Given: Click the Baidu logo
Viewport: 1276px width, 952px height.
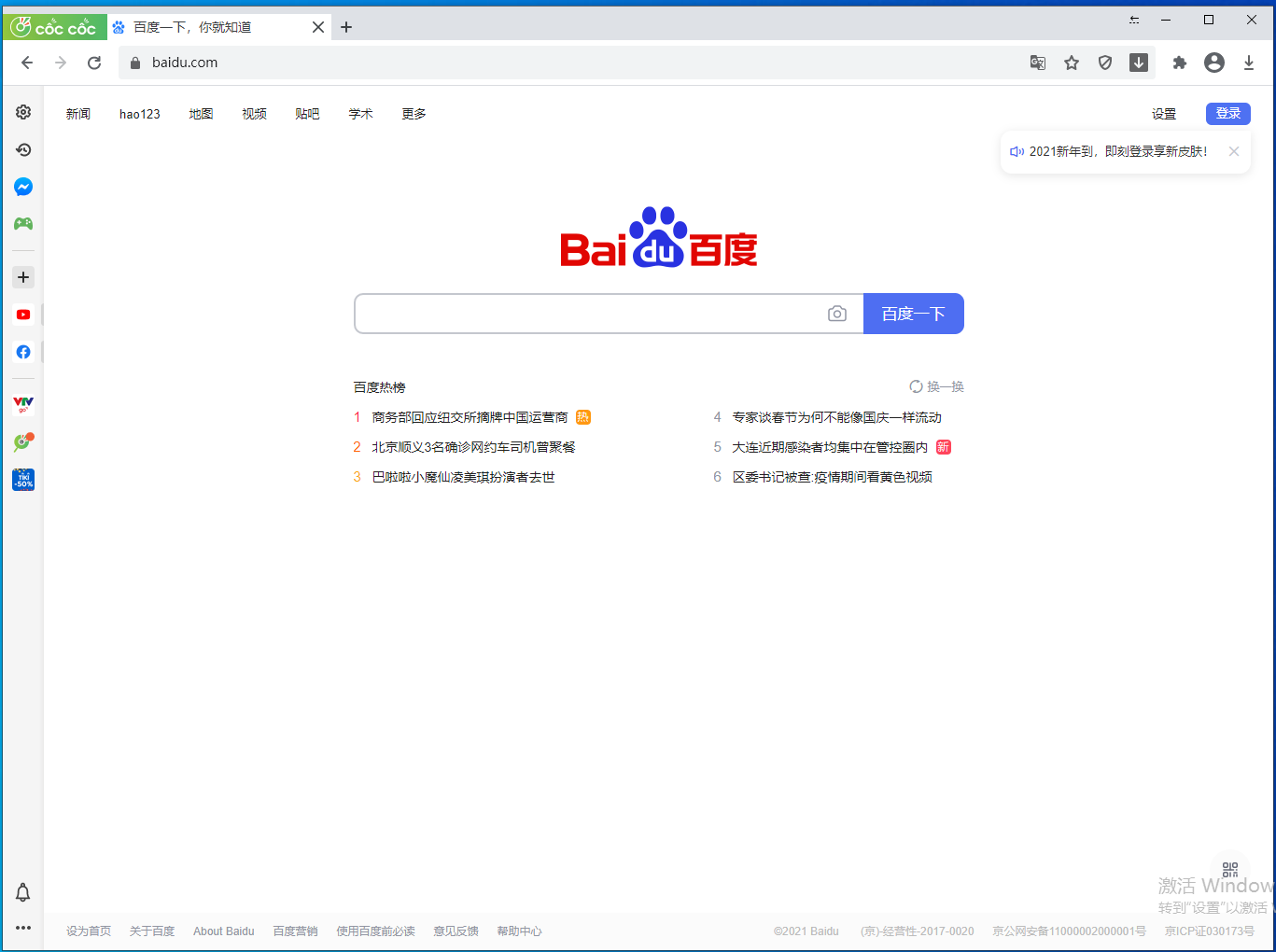Looking at the screenshot, I should pyautogui.click(x=659, y=237).
